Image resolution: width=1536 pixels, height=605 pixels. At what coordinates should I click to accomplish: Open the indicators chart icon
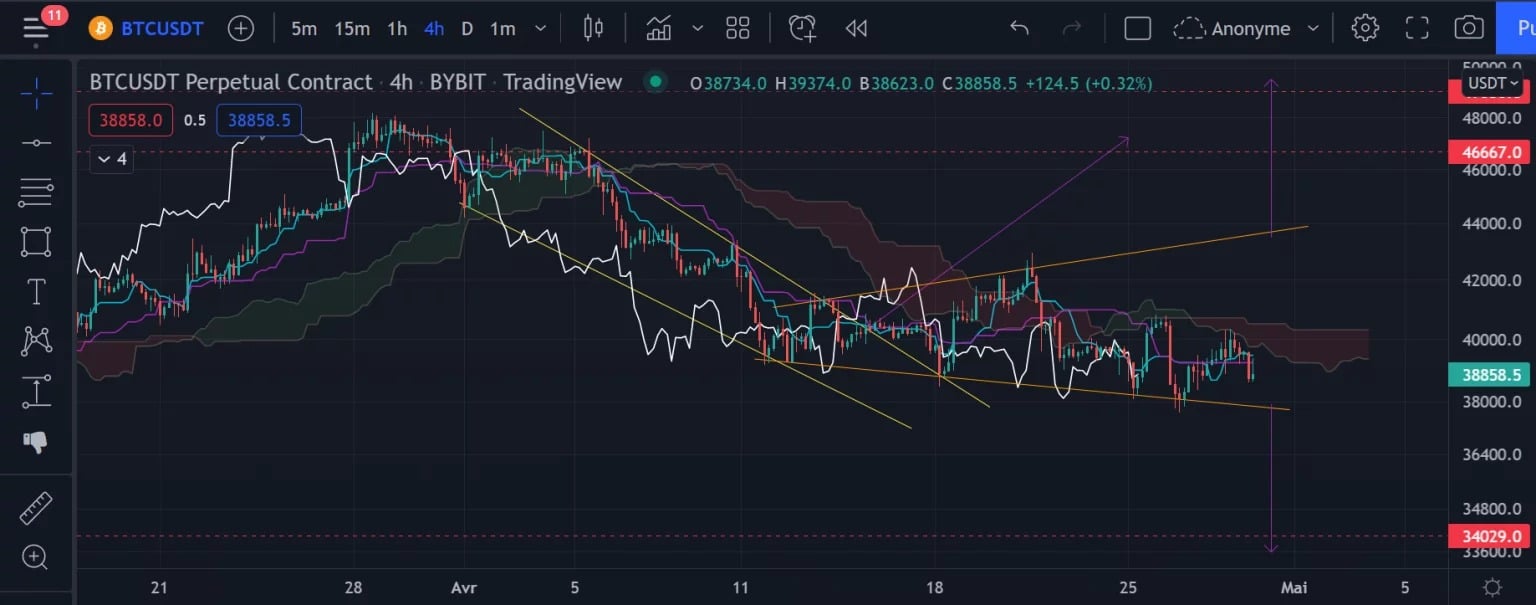pos(658,28)
